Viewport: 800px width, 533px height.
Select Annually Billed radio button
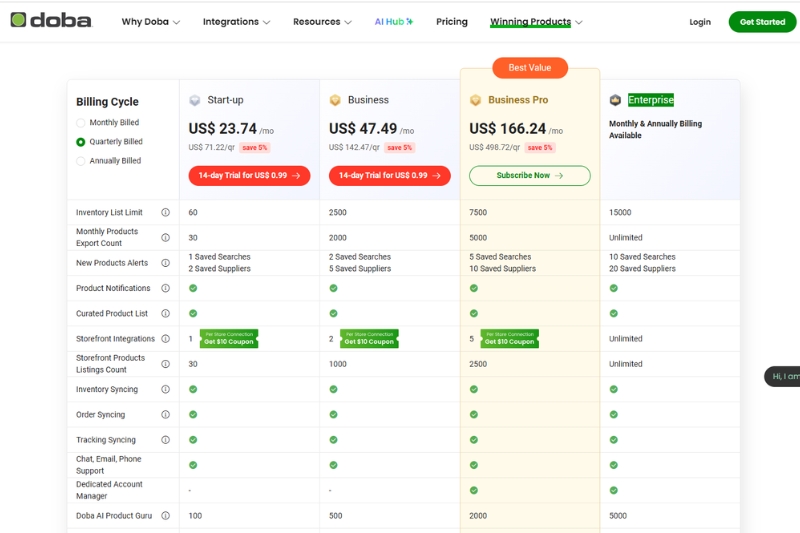pos(81,161)
